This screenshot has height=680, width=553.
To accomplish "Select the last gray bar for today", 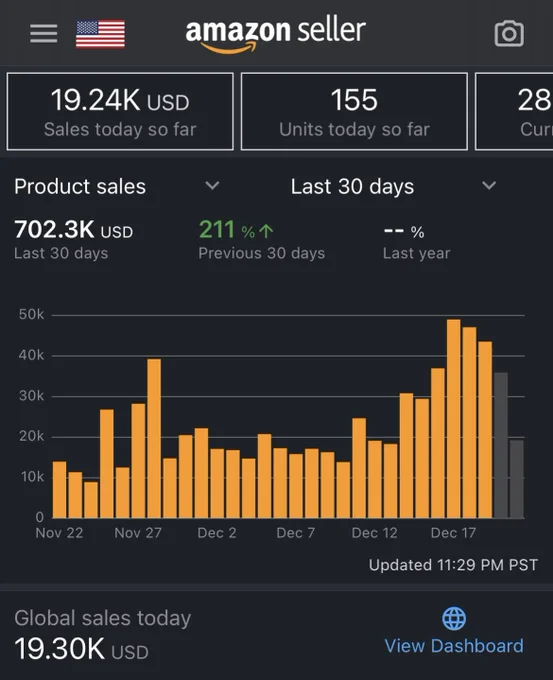I will tap(517, 479).
